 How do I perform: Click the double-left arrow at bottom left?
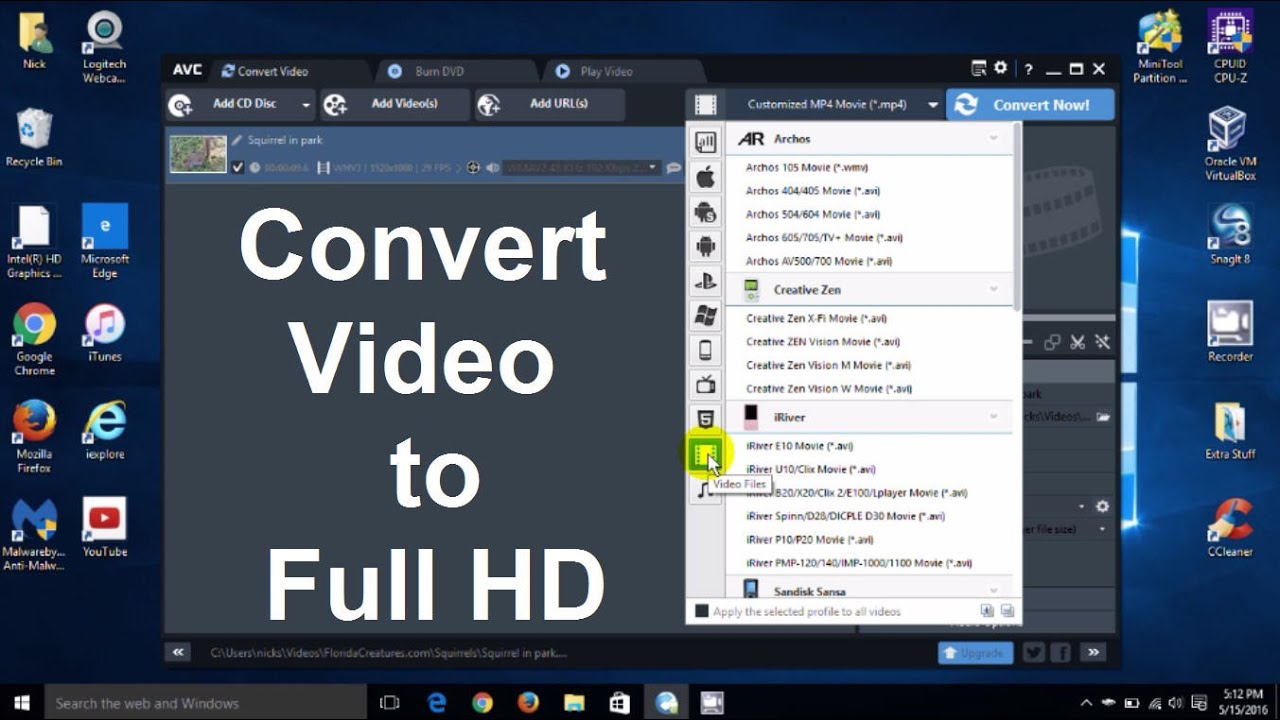(x=178, y=652)
